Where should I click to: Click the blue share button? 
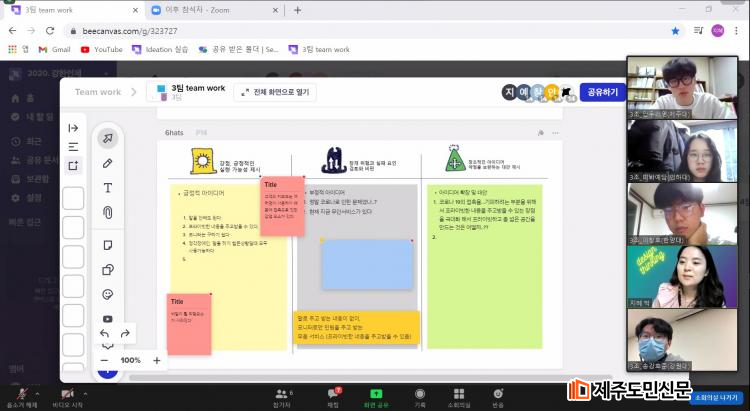pyautogui.click(x=602, y=92)
